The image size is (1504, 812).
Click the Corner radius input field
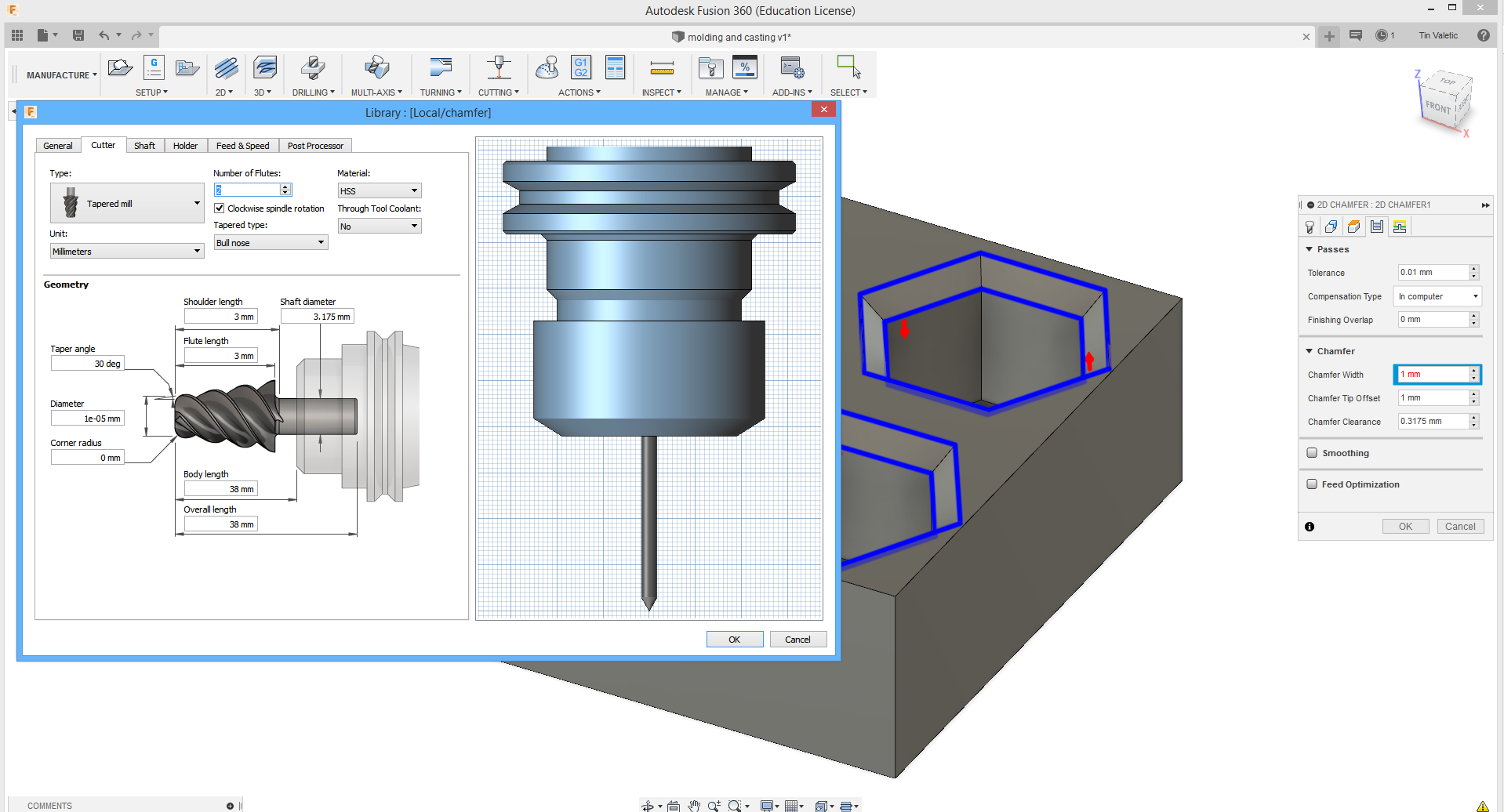[x=87, y=458]
